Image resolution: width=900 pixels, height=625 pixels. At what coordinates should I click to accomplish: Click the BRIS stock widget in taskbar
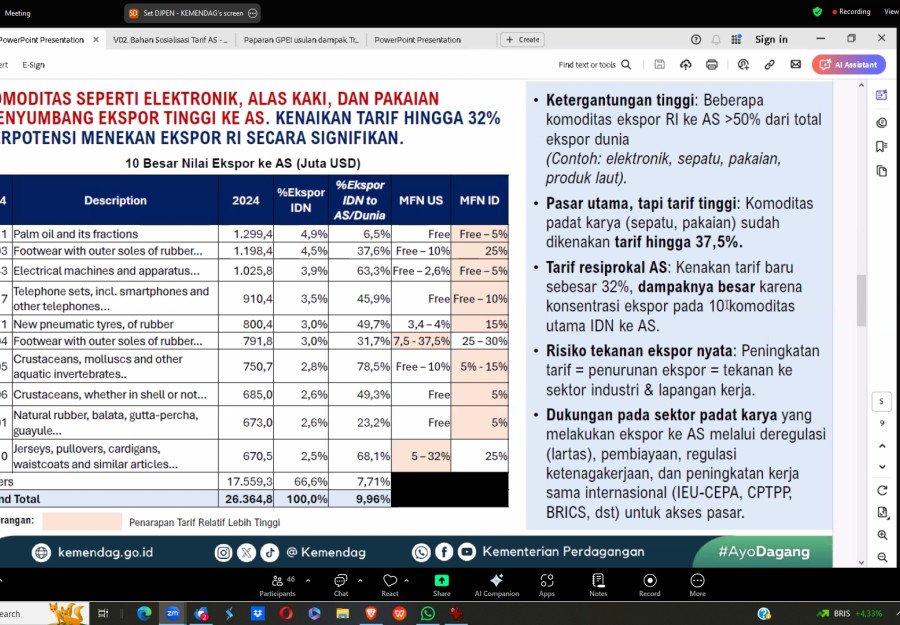(x=849, y=614)
